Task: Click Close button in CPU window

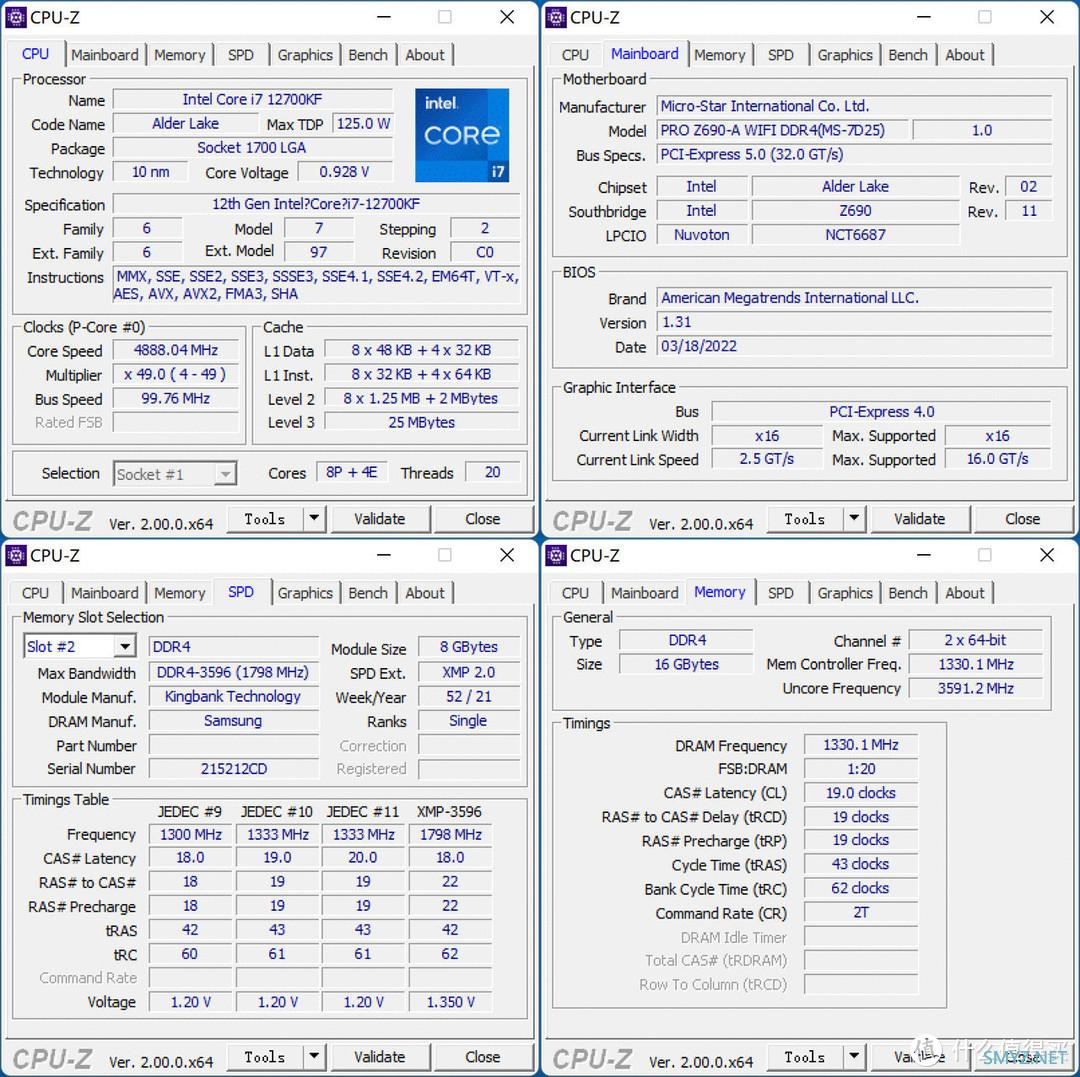Action: (483, 519)
